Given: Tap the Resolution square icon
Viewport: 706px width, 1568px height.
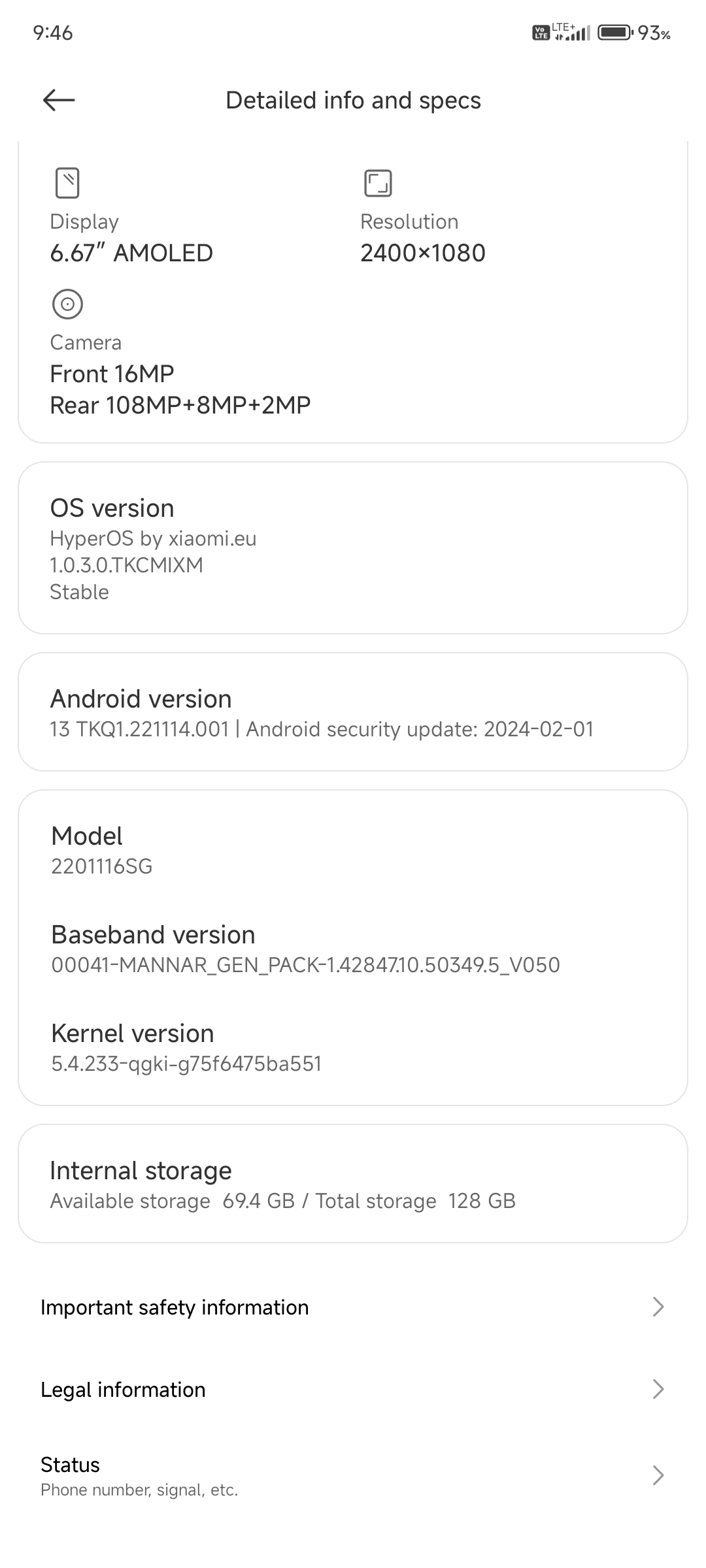Looking at the screenshot, I should 378,183.
